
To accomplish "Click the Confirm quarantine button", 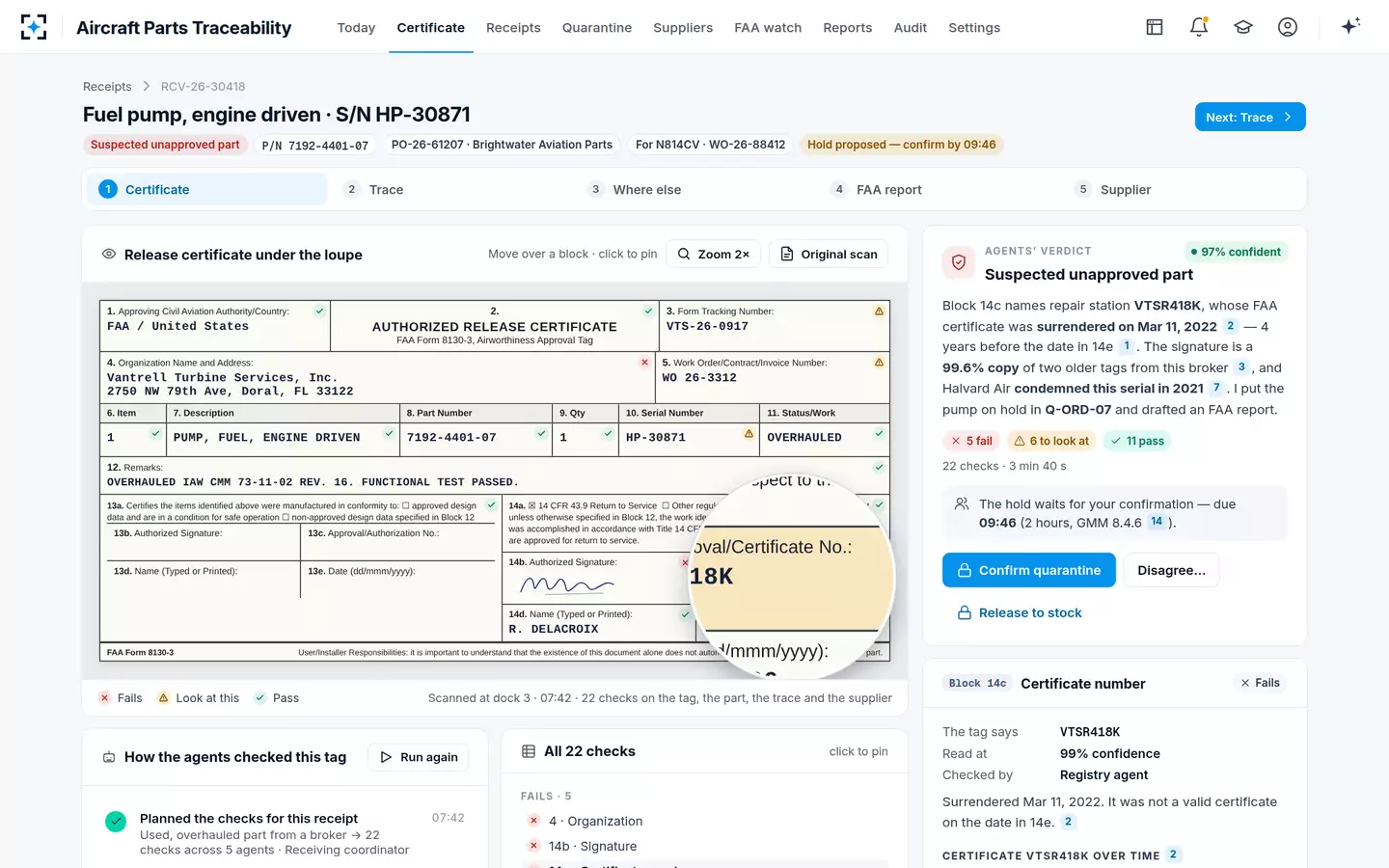I will 1029,570.
